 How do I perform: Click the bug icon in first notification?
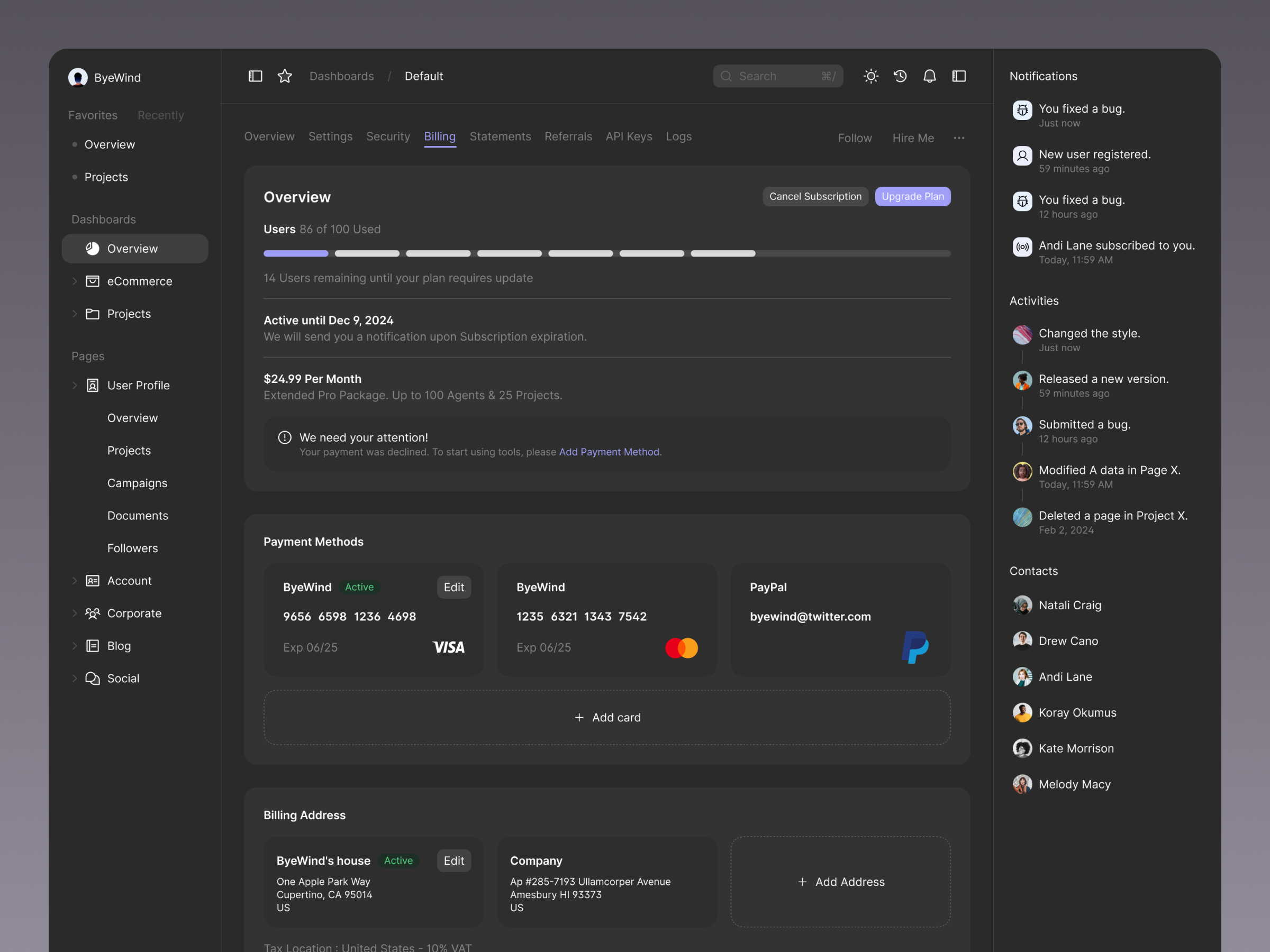(1022, 109)
